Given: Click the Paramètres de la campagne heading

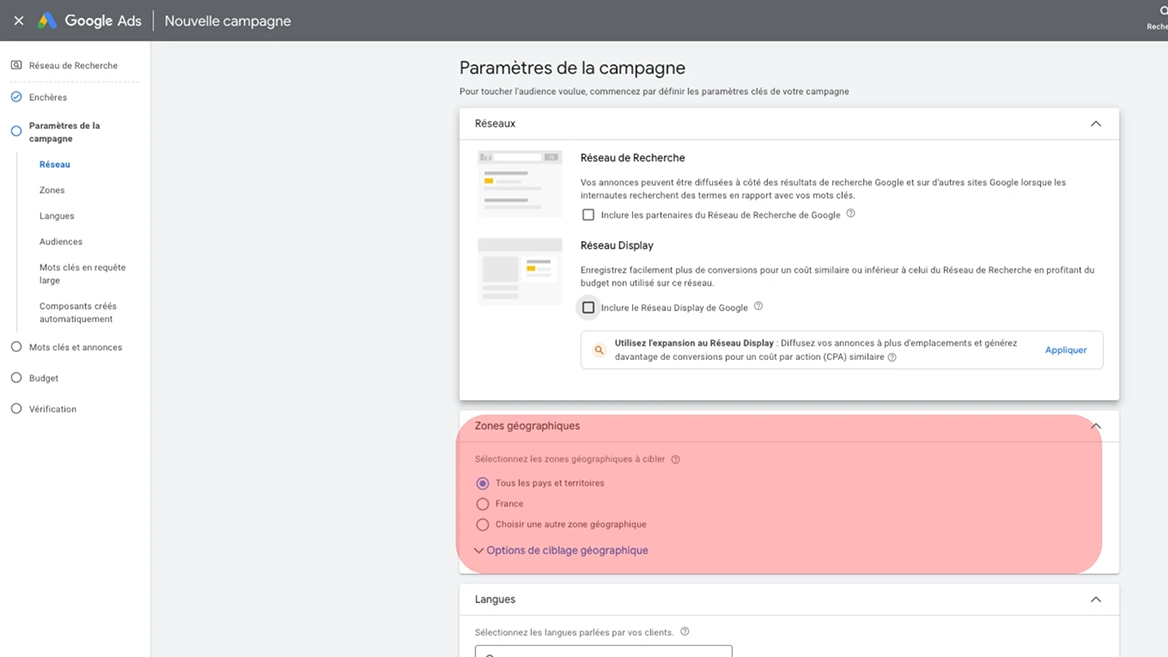Looking at the screenshot, I should (572, 68).
